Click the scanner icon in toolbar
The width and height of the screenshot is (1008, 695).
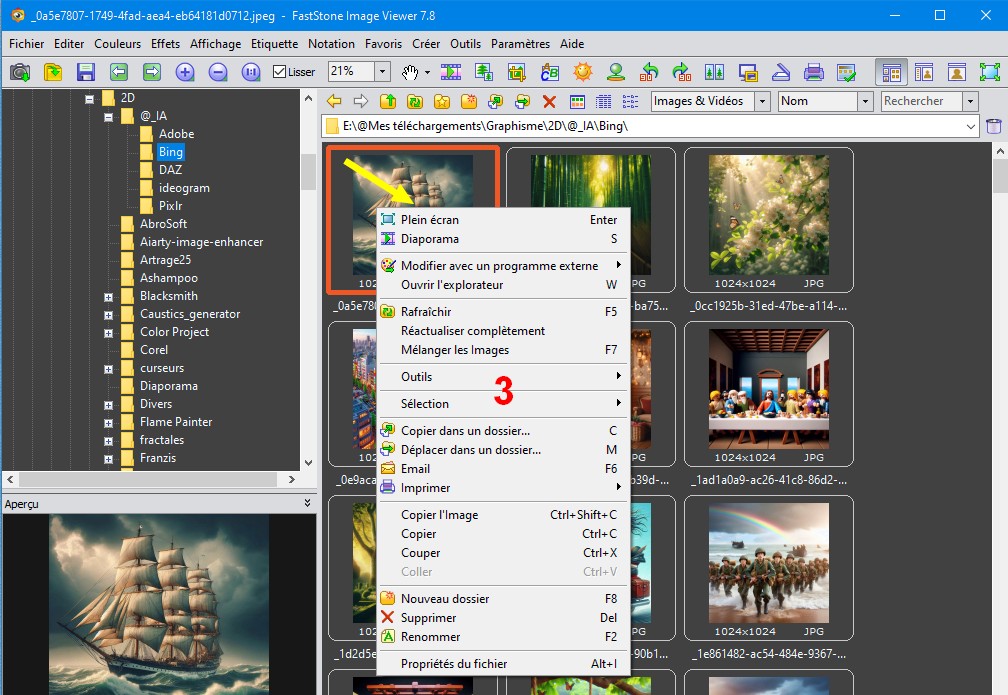[780, 71]
